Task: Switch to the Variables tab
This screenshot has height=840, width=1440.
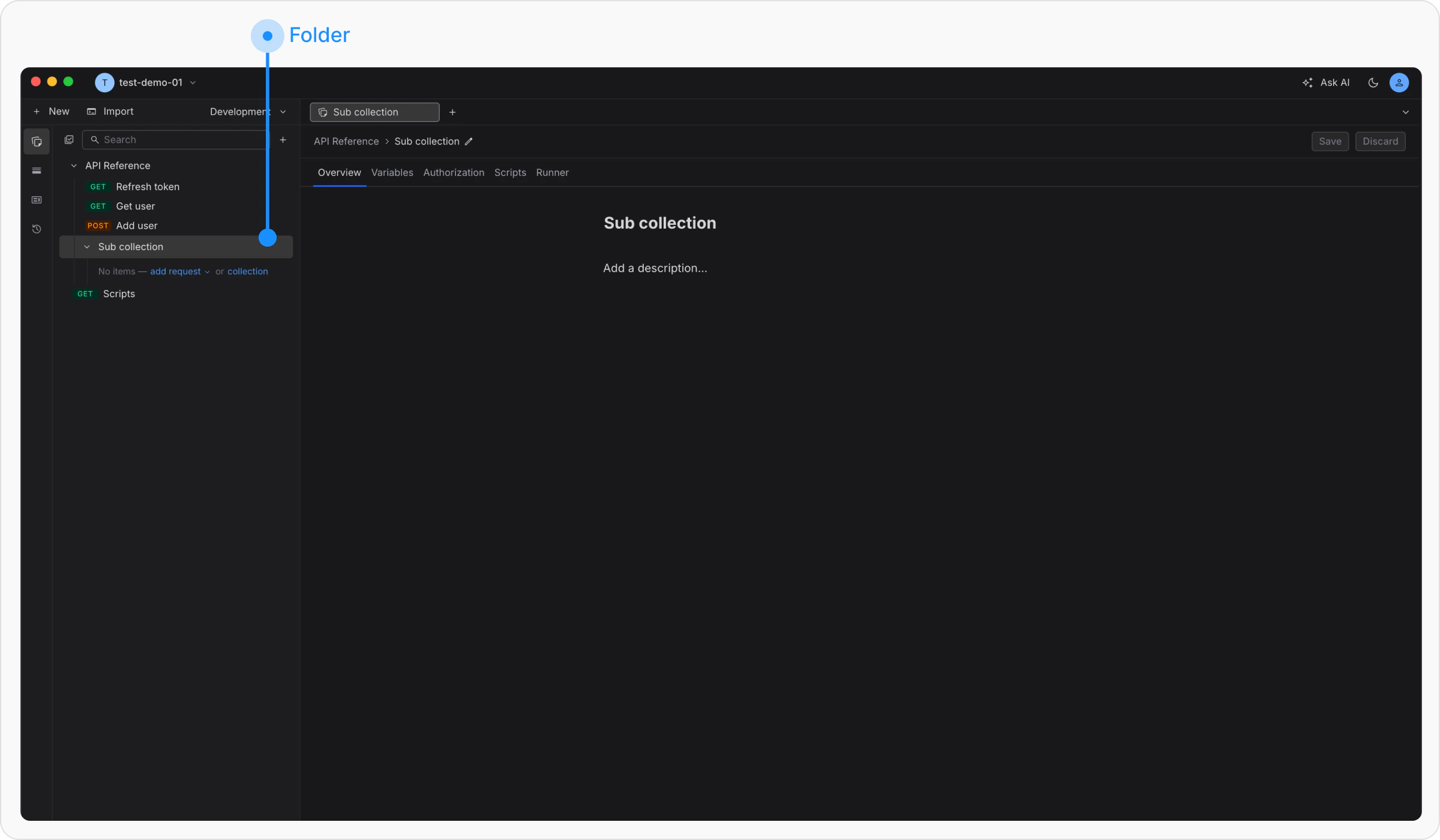Action: [x=392, y=173]
